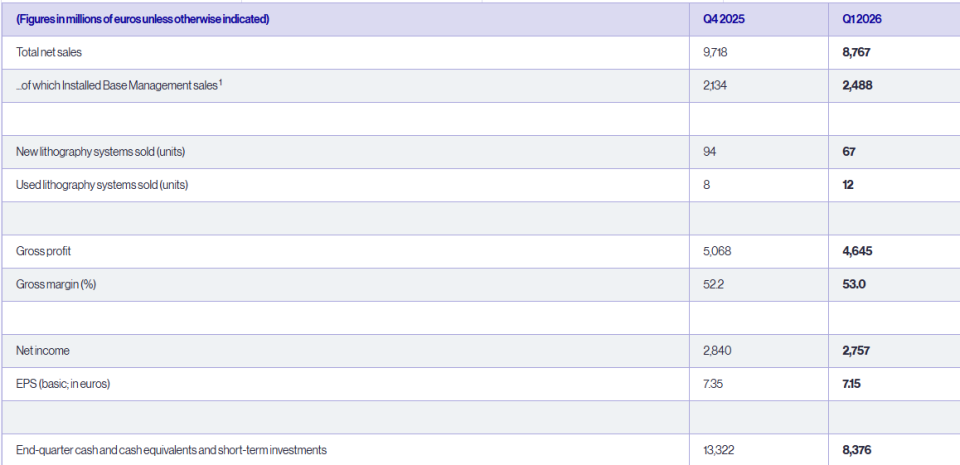Image resolution: width=960 pixels, height=465 pixels.
Task: Click the 'EPS (basic; in euros)' label
Action: (63, 384)
